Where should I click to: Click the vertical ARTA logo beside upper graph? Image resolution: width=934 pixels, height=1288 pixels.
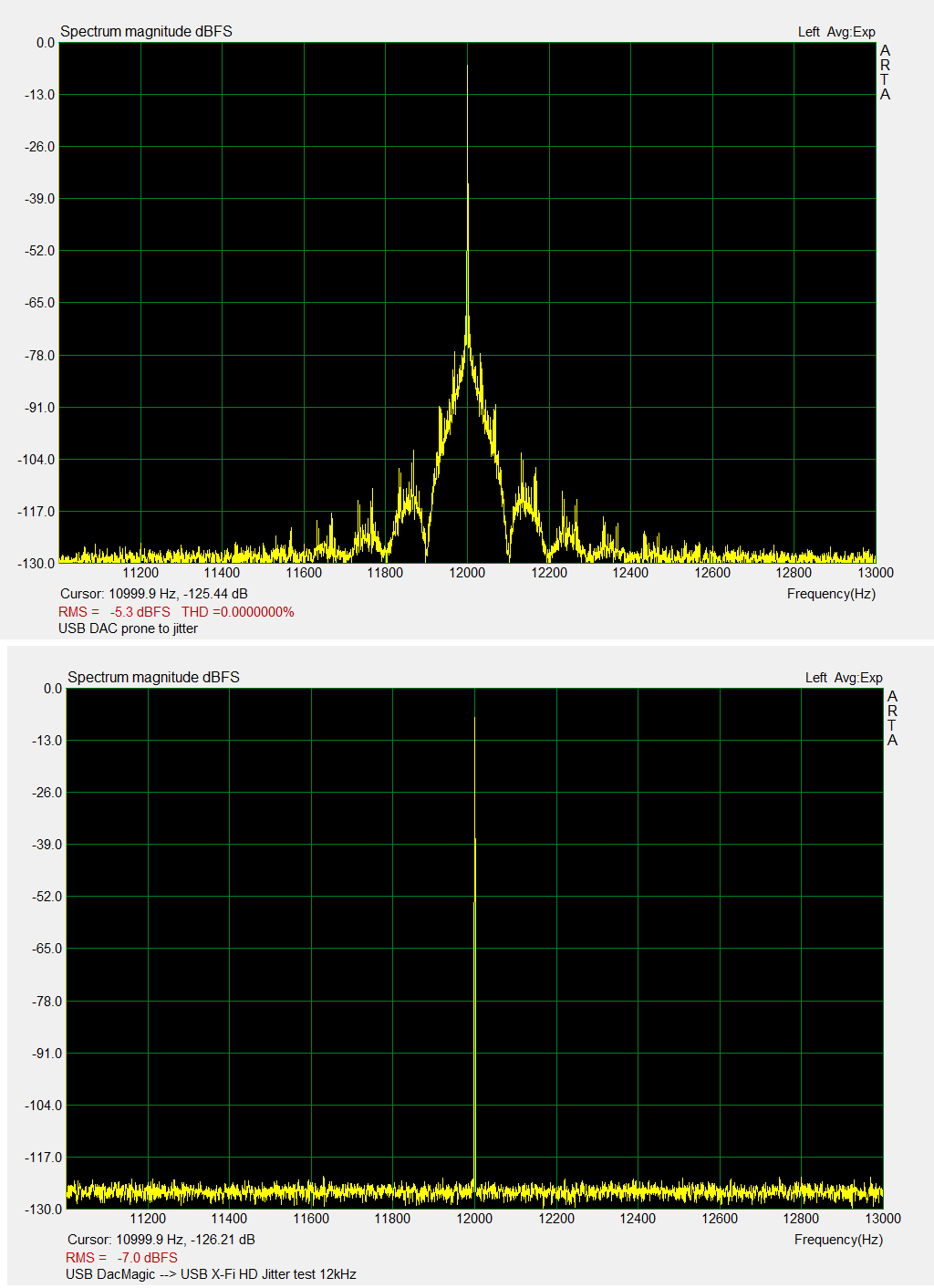click(x=885, y=72)
